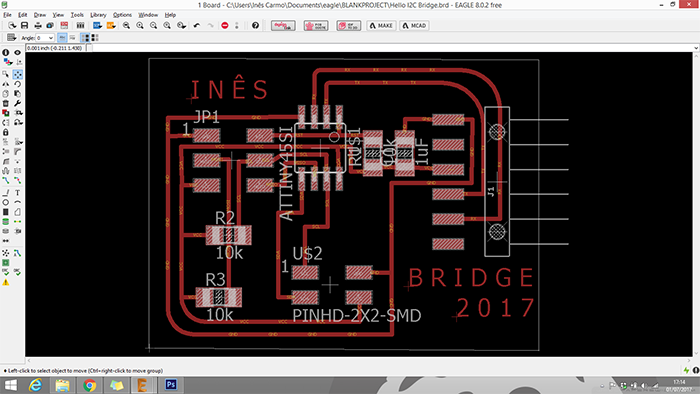This screenshot has width=700, height=394.
Task: Switch to schematic with the SCH/BRD icon
Action: [x=64, y=25]
